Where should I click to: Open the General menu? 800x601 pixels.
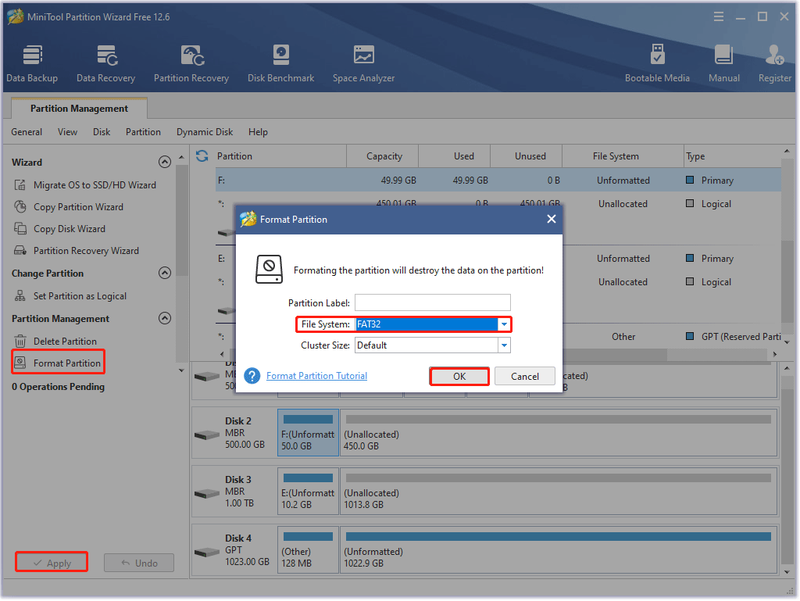[x=27, y=132]
